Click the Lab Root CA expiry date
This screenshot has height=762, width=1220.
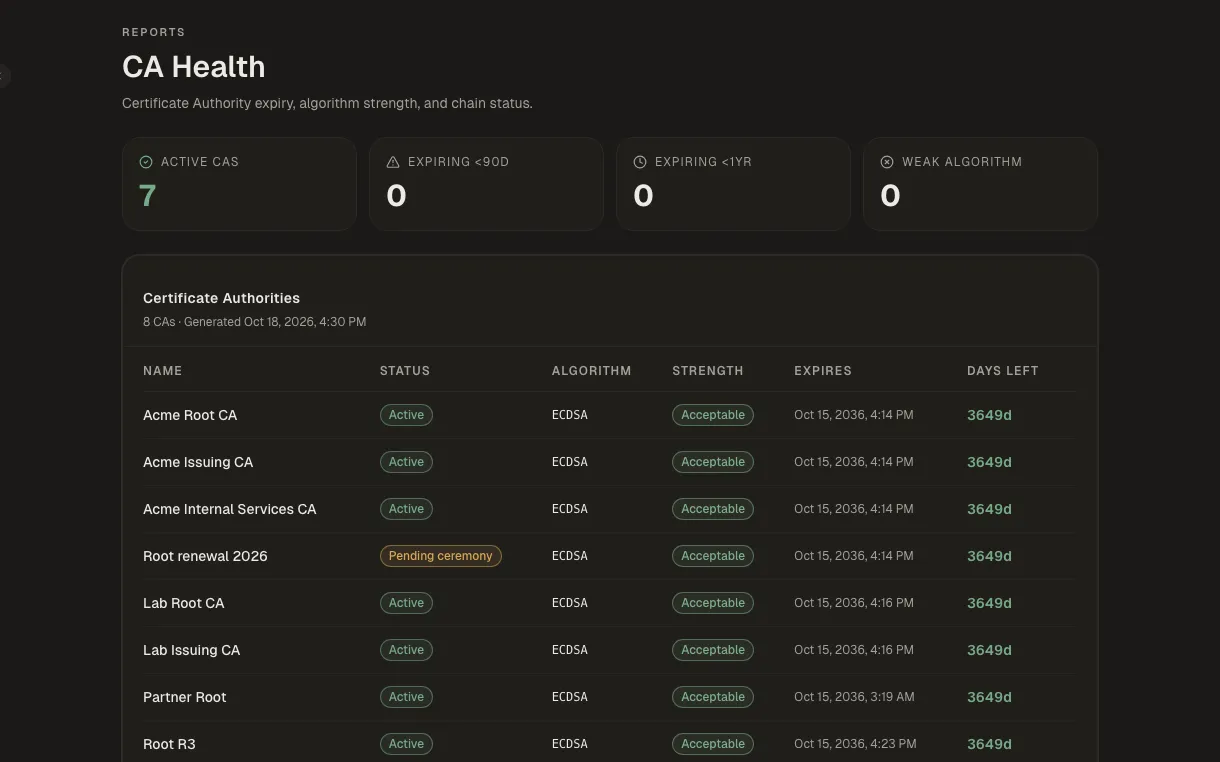coord(854,603)
